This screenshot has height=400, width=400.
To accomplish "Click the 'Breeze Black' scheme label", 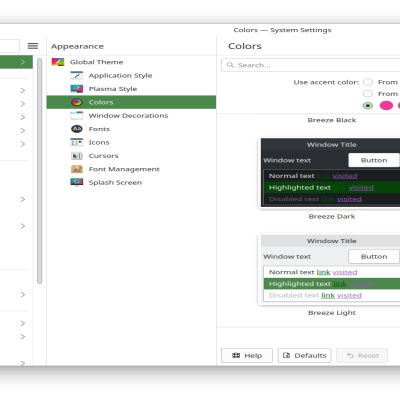I will pyautogui.click(x=332, y=120).
